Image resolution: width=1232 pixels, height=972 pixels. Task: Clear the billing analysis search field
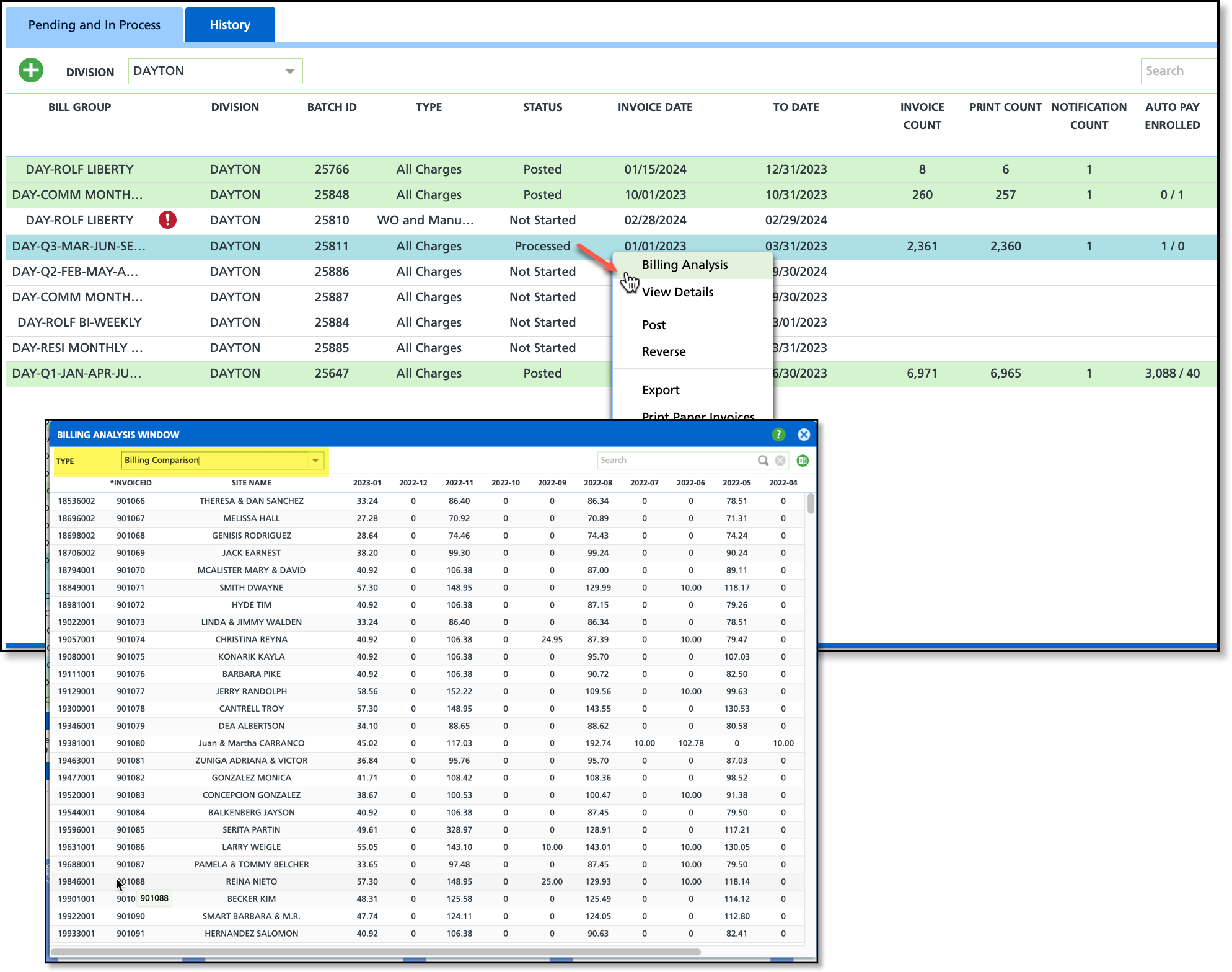[x=780, y=461]
